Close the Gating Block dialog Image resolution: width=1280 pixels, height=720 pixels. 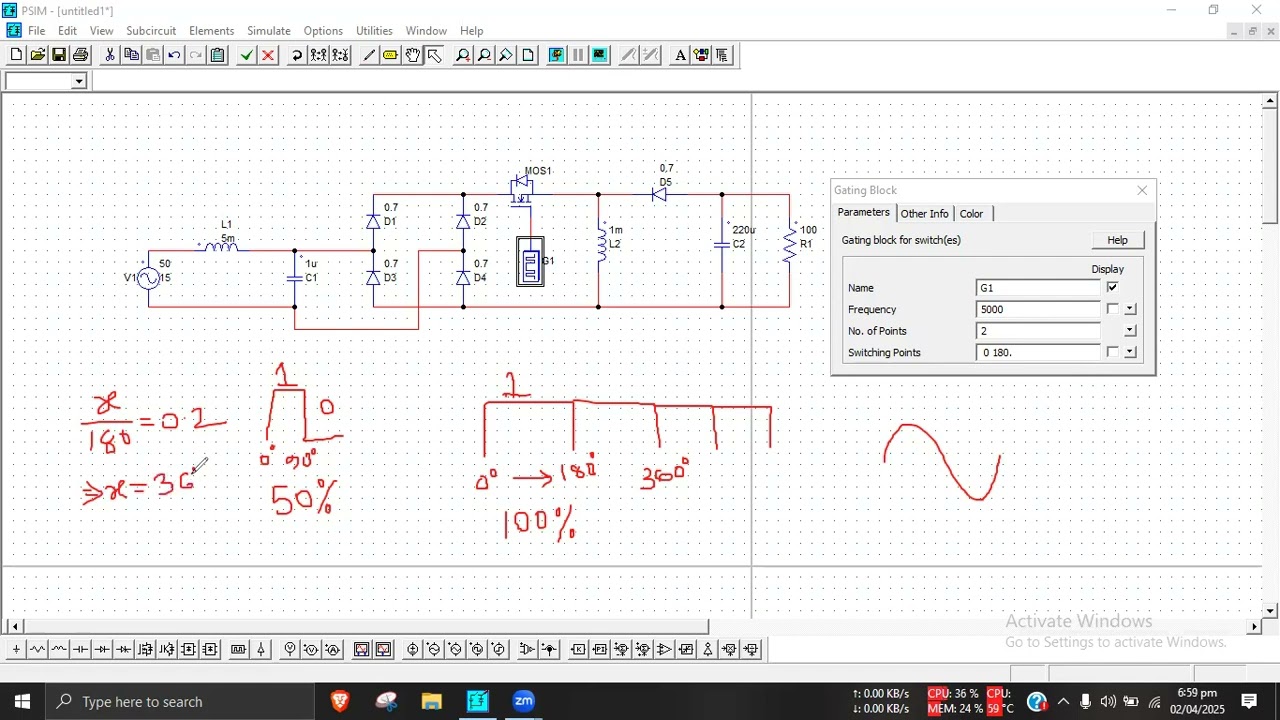tap(1142, 190)
